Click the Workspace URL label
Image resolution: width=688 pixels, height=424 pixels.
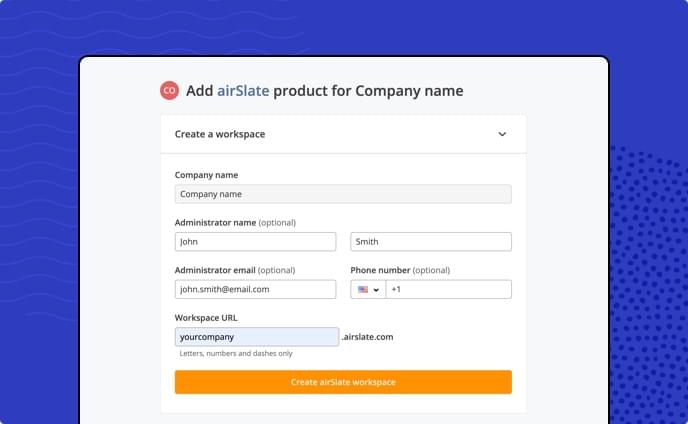click(x=206, y=318)
